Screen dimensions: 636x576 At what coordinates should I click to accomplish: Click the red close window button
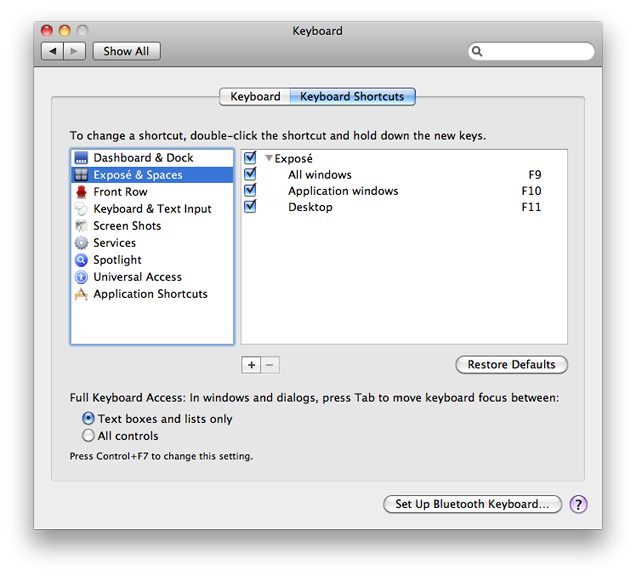point(47,31)
